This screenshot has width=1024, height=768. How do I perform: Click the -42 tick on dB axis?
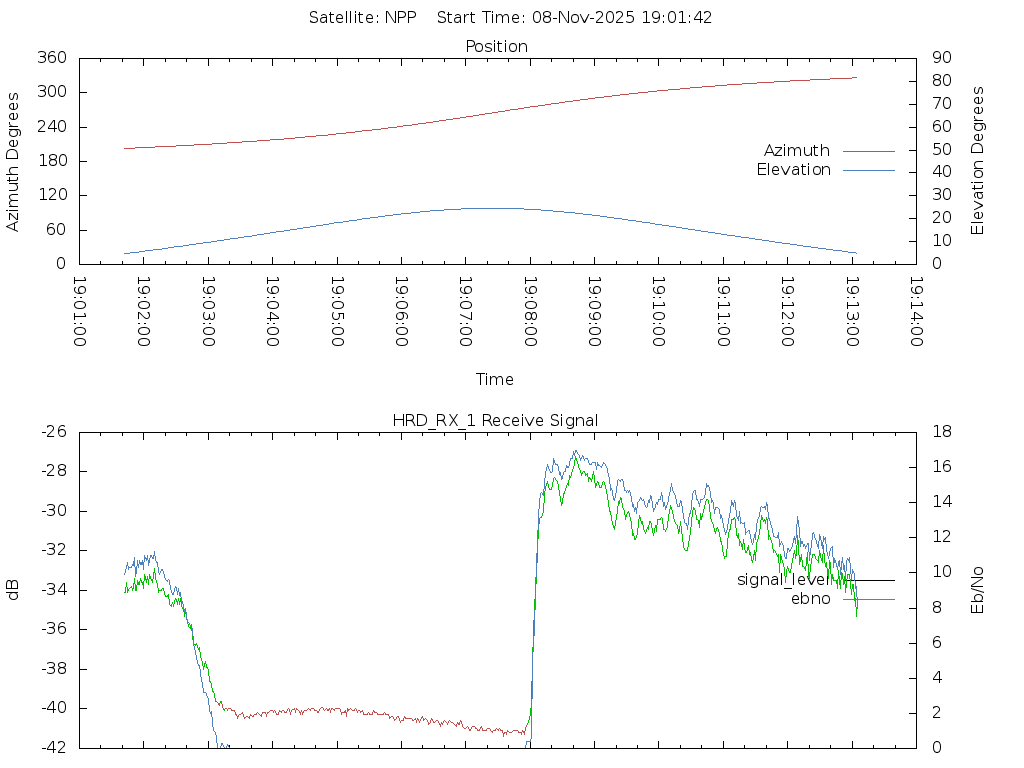pyautogui.click(x=52, y=747)
